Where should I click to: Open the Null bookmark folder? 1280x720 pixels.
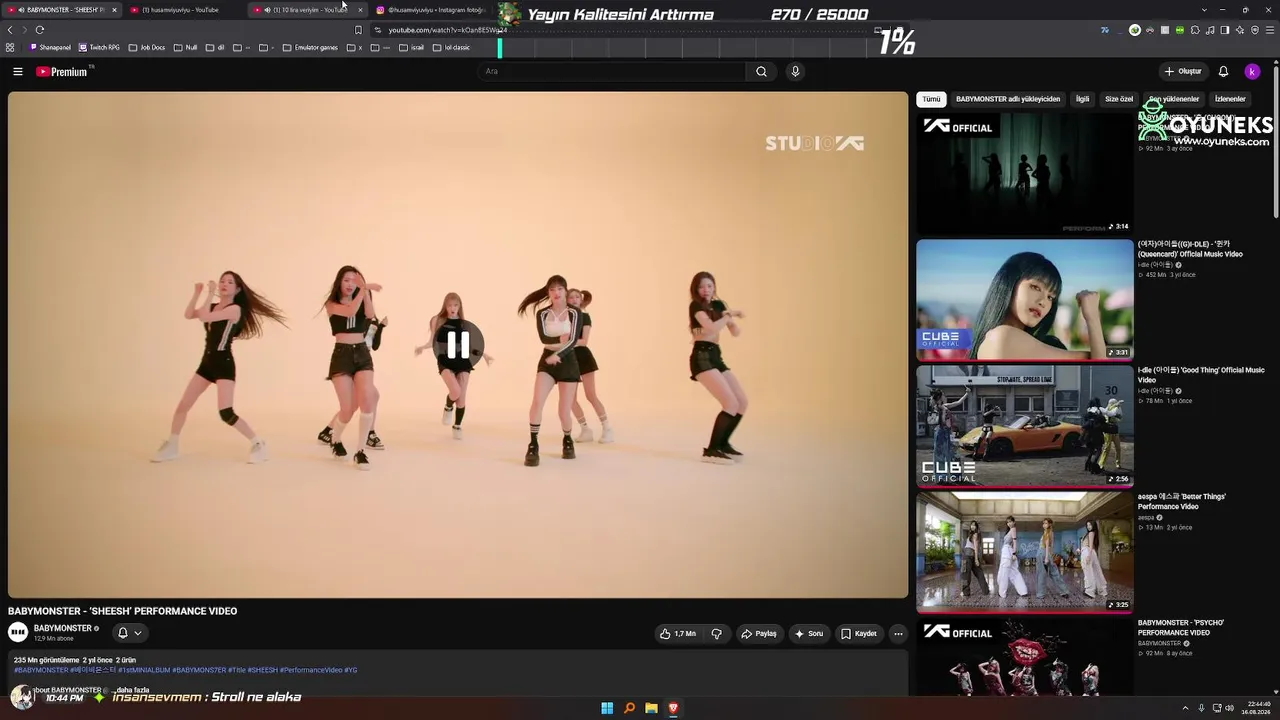click(185, 47)
